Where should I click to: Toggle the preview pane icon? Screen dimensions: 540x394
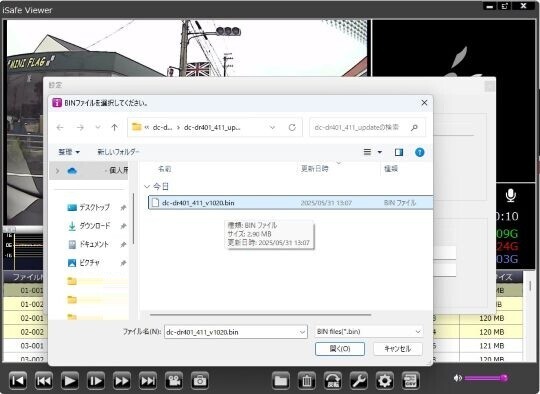click(399, 152)
